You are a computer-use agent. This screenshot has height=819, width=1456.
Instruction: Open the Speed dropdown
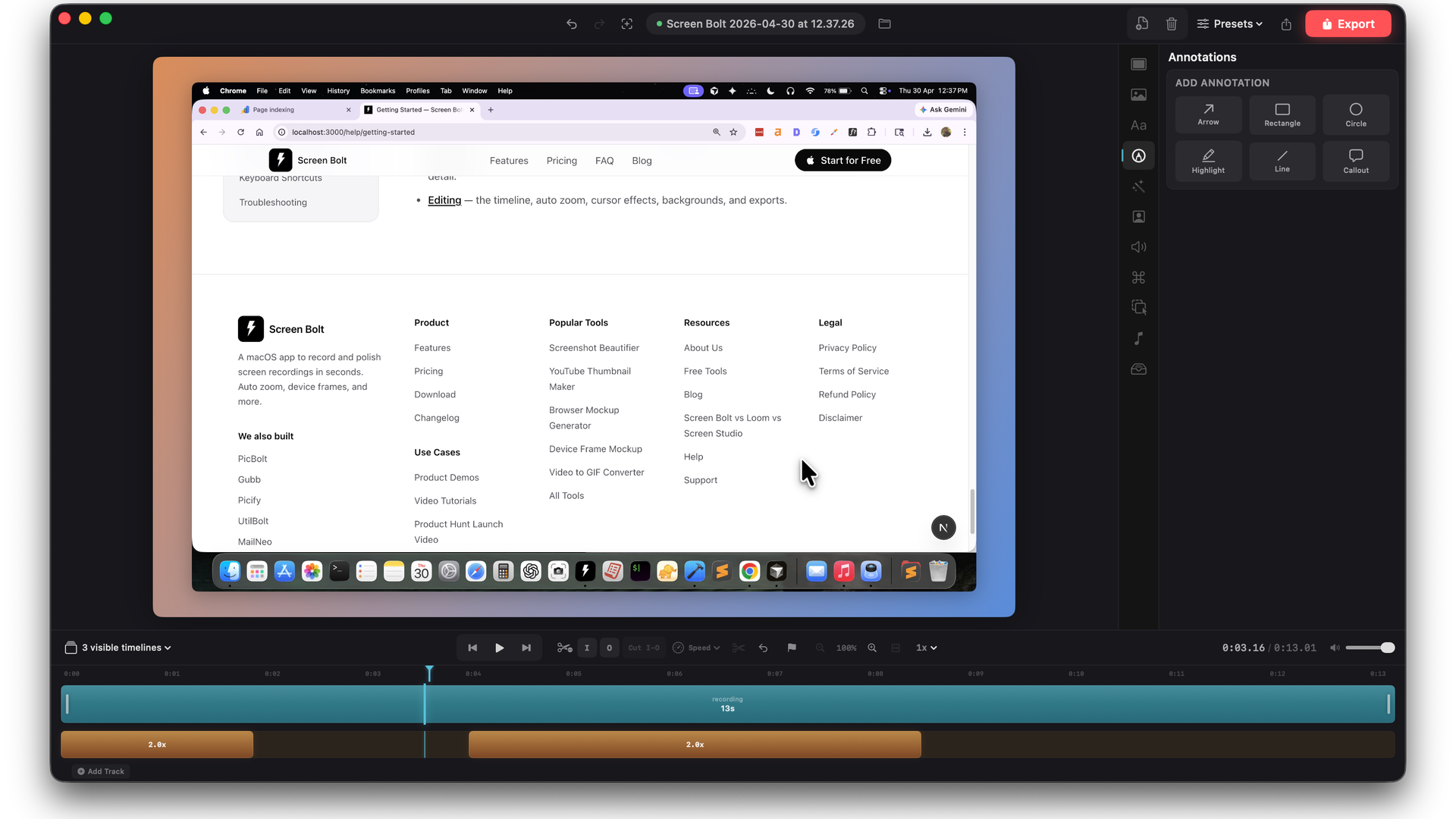click(696, 648)
